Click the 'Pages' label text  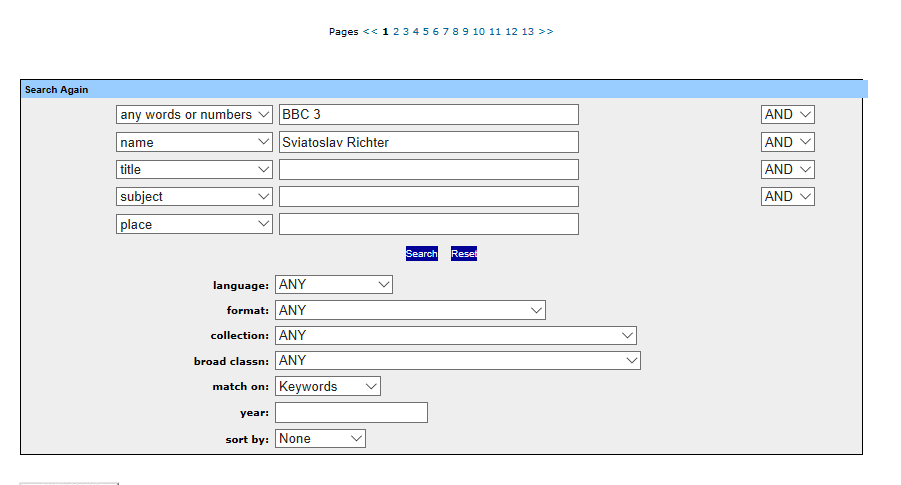[x=344, y=32]
